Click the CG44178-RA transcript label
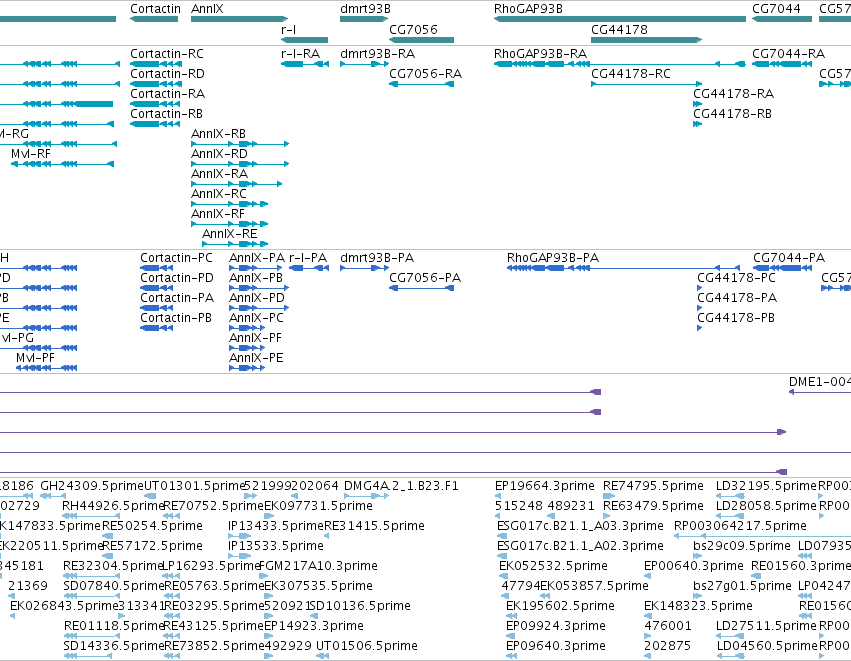851x661 pixels. [733, 93]
